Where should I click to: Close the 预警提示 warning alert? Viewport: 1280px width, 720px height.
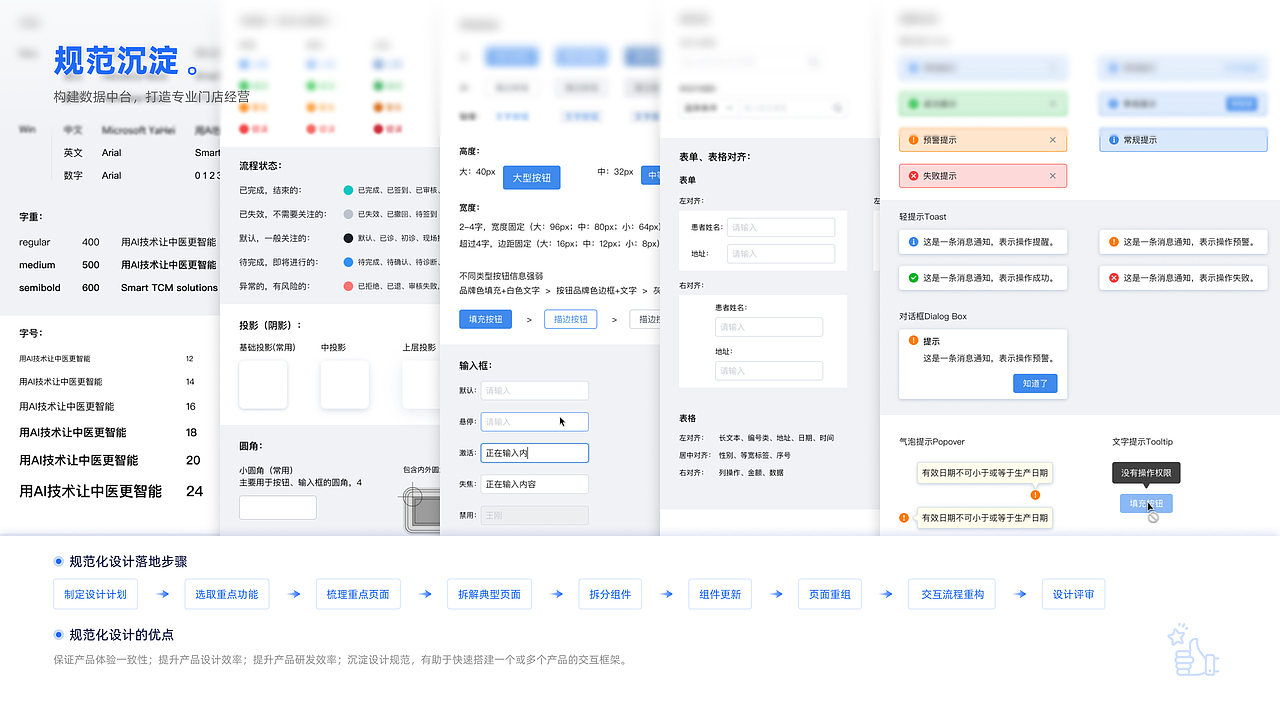click(x=1052, y=140)
